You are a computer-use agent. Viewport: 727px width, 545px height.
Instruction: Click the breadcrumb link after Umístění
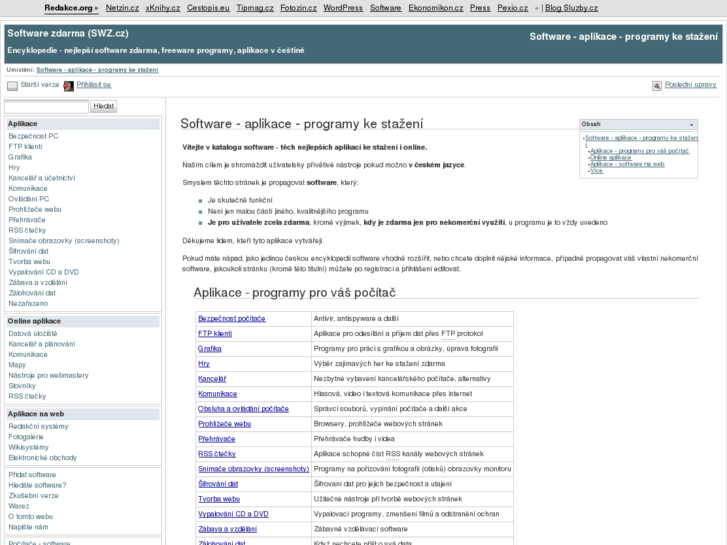(x=97, y=70)
